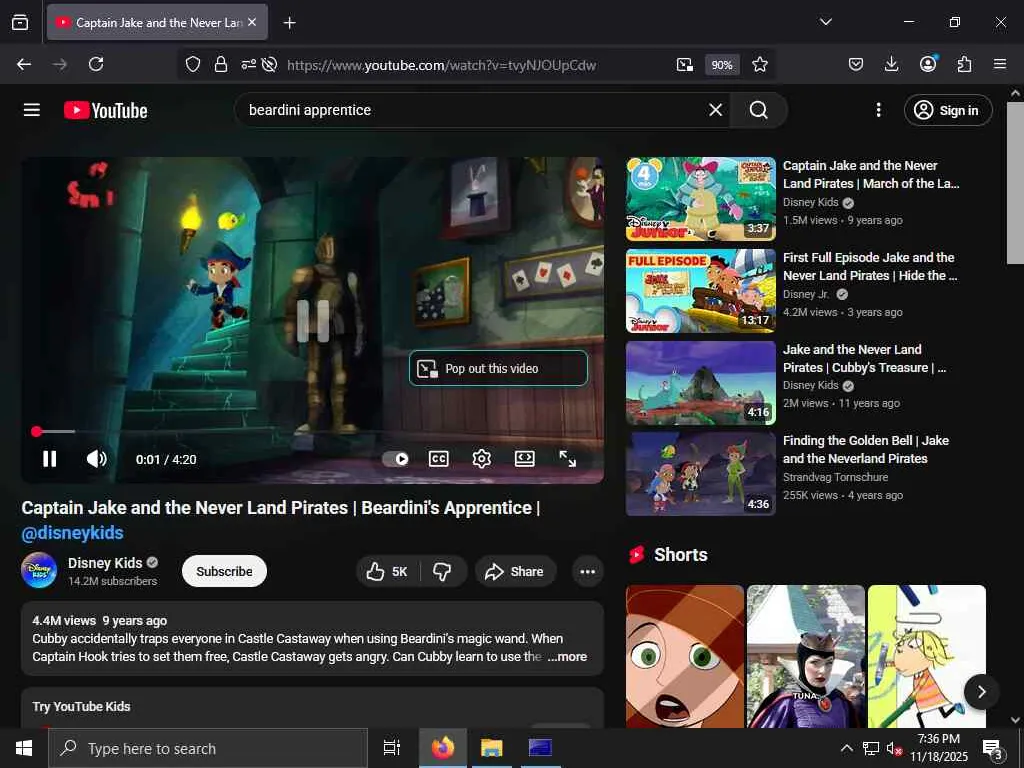Like the video with thumbs up
Screen dimensions: 1024x768
click(x=387, y=571)
